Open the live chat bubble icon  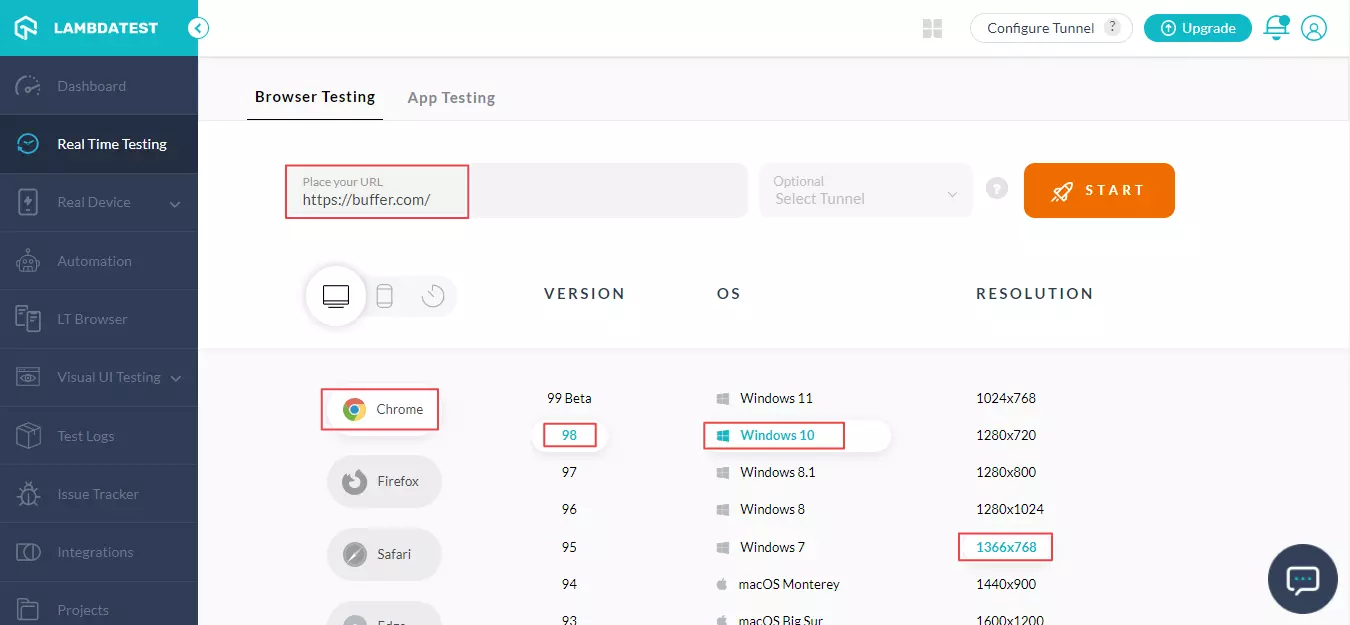tap(1302, 578)
